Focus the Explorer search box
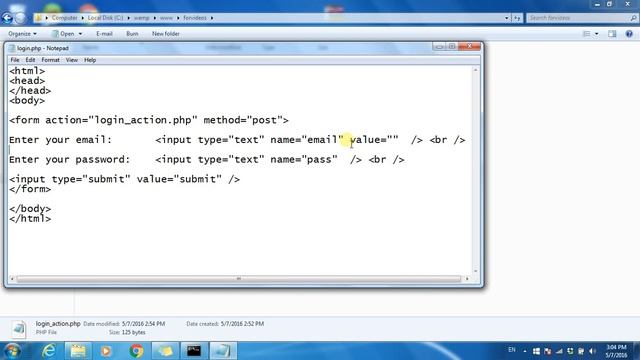640x360 pixels. coord(578,18)
